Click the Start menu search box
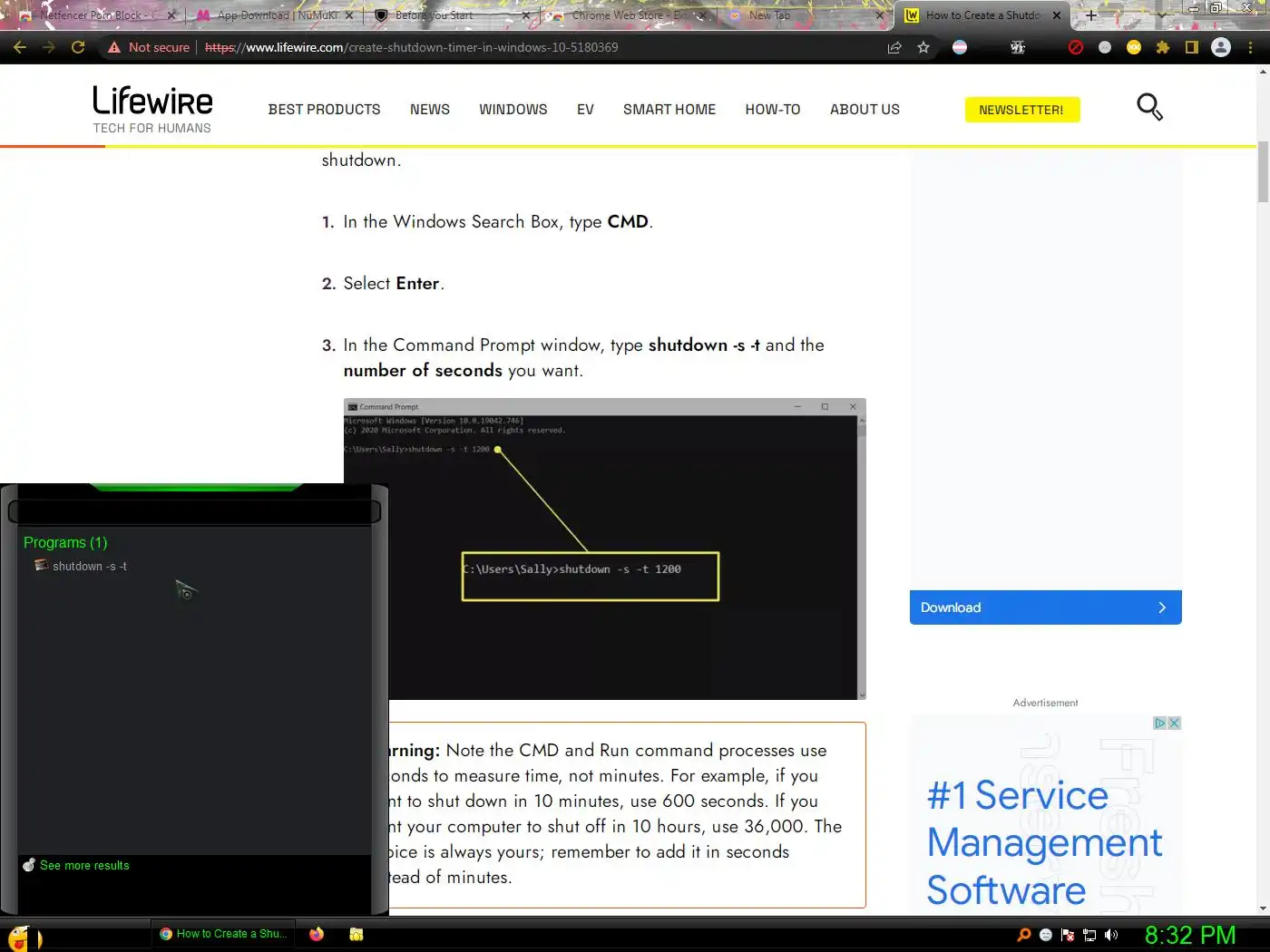Viewport: 1270px width, 952px height. [194, 511]
